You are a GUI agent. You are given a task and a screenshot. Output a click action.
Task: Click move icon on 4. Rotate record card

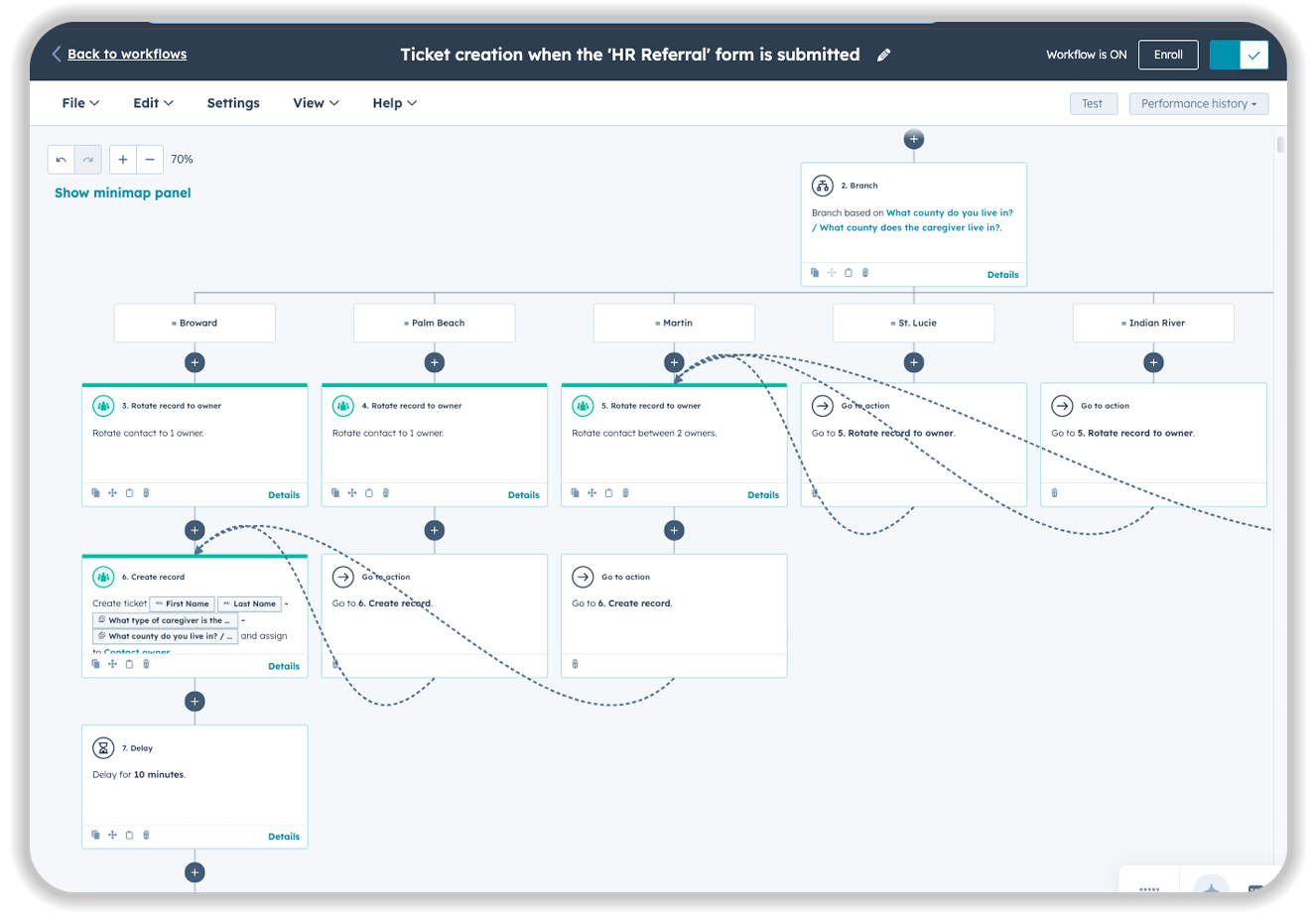pyautogui.click(x=352, y=492)
